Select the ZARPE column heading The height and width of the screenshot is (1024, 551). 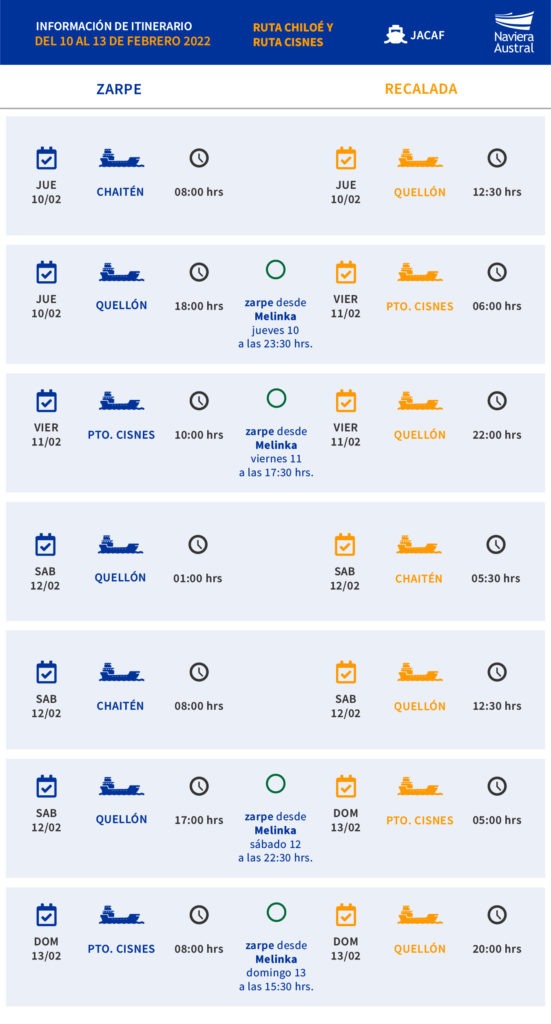(x=119, y=89)
